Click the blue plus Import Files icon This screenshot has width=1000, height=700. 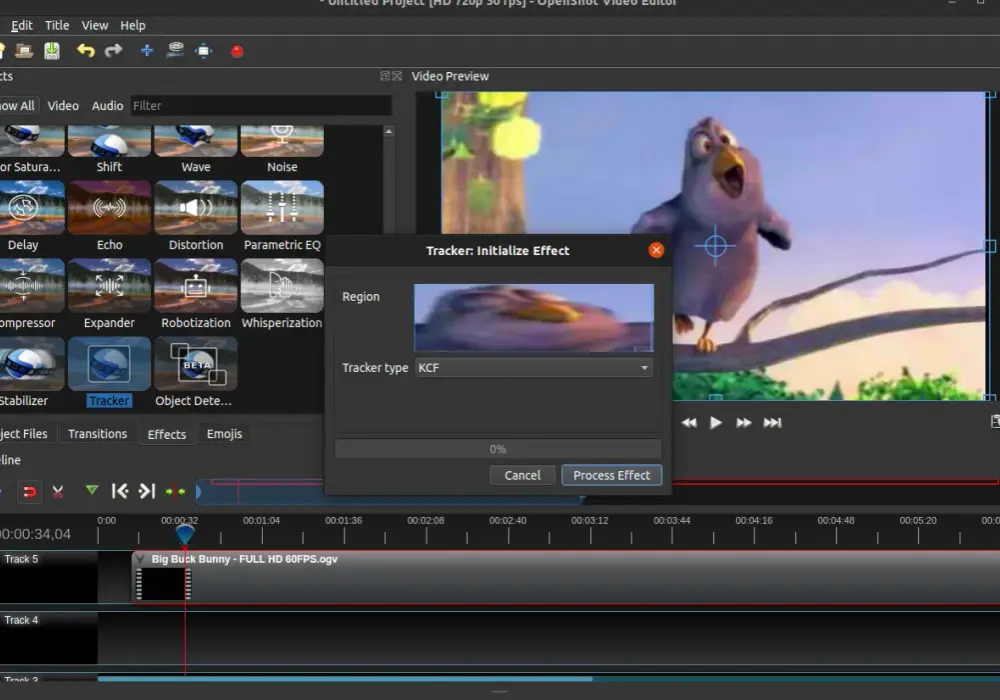147,51
